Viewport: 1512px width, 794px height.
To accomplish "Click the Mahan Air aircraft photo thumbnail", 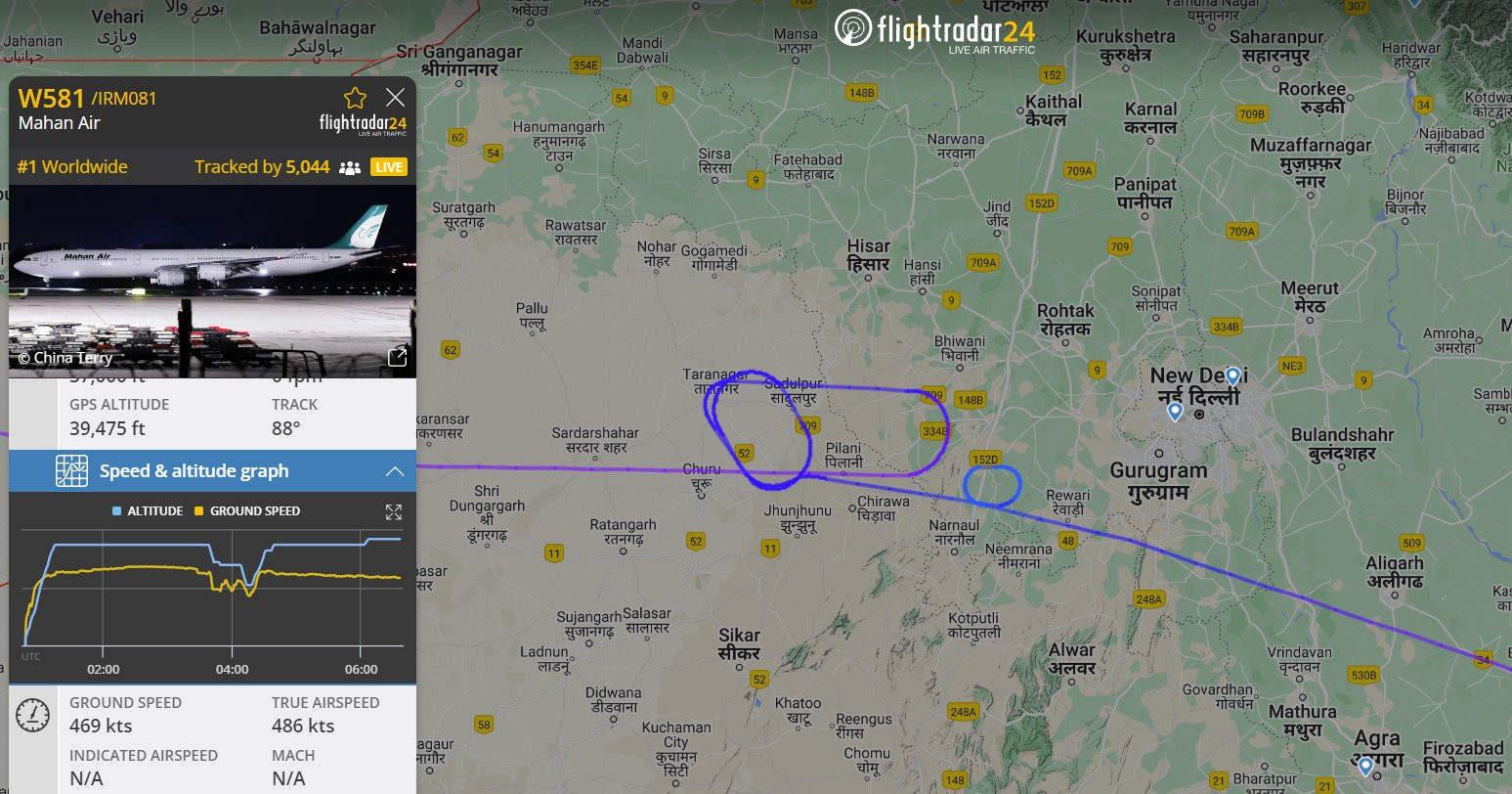I will pos(212,281).
